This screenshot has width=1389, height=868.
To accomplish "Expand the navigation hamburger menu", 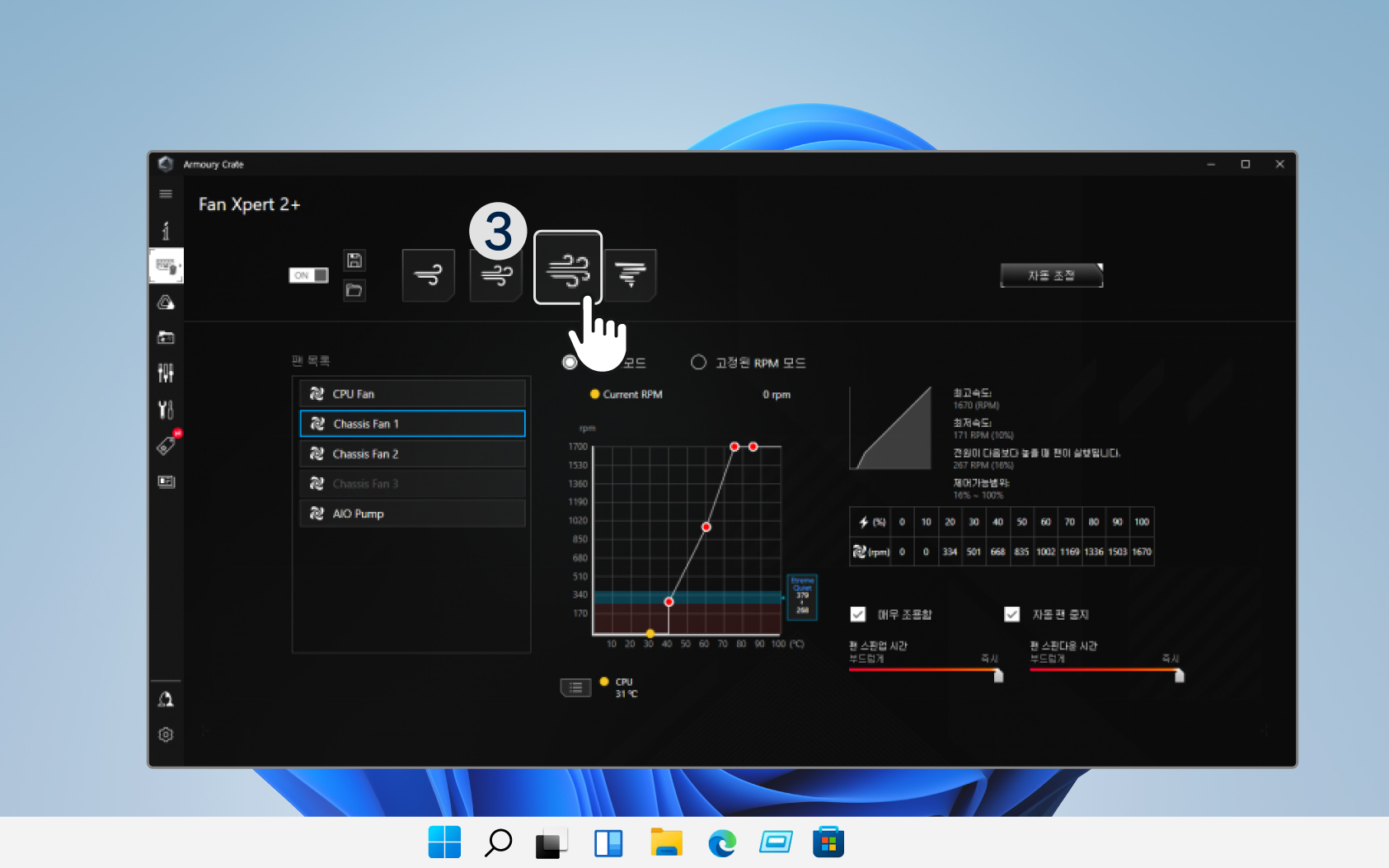I will pos(166,193).
